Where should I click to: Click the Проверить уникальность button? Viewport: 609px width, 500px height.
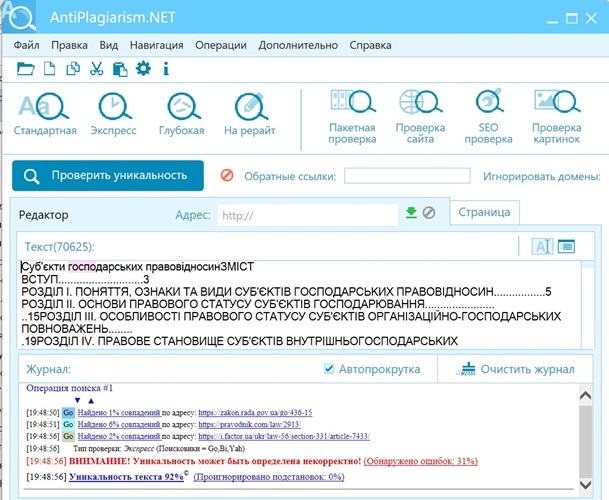point(108,176)
